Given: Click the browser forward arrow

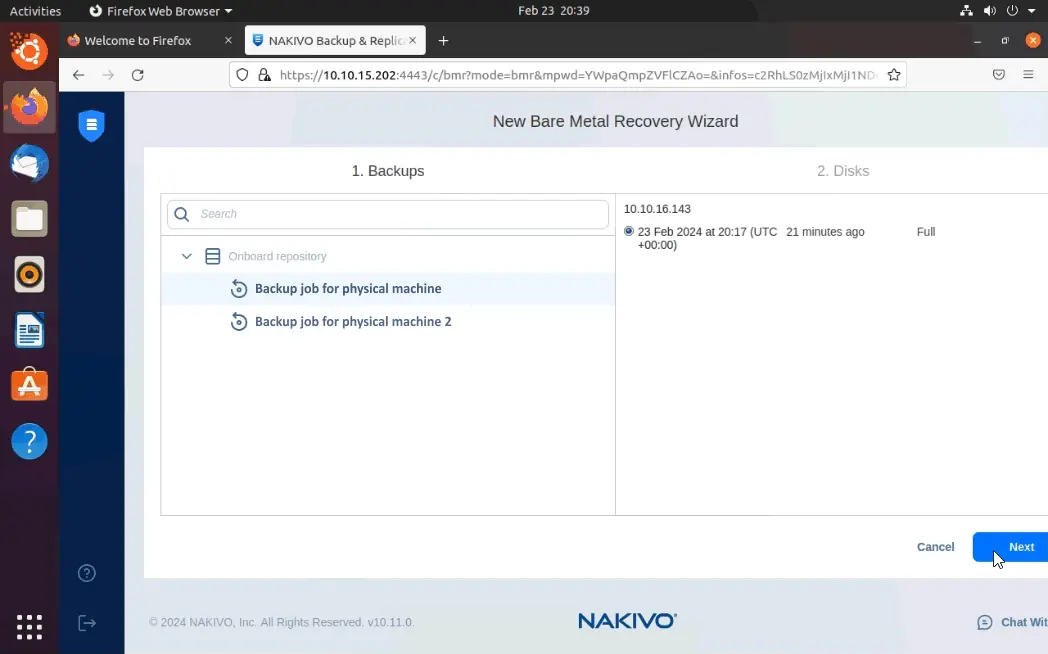Looking at the screenshot, I should [x=108, y=75].
